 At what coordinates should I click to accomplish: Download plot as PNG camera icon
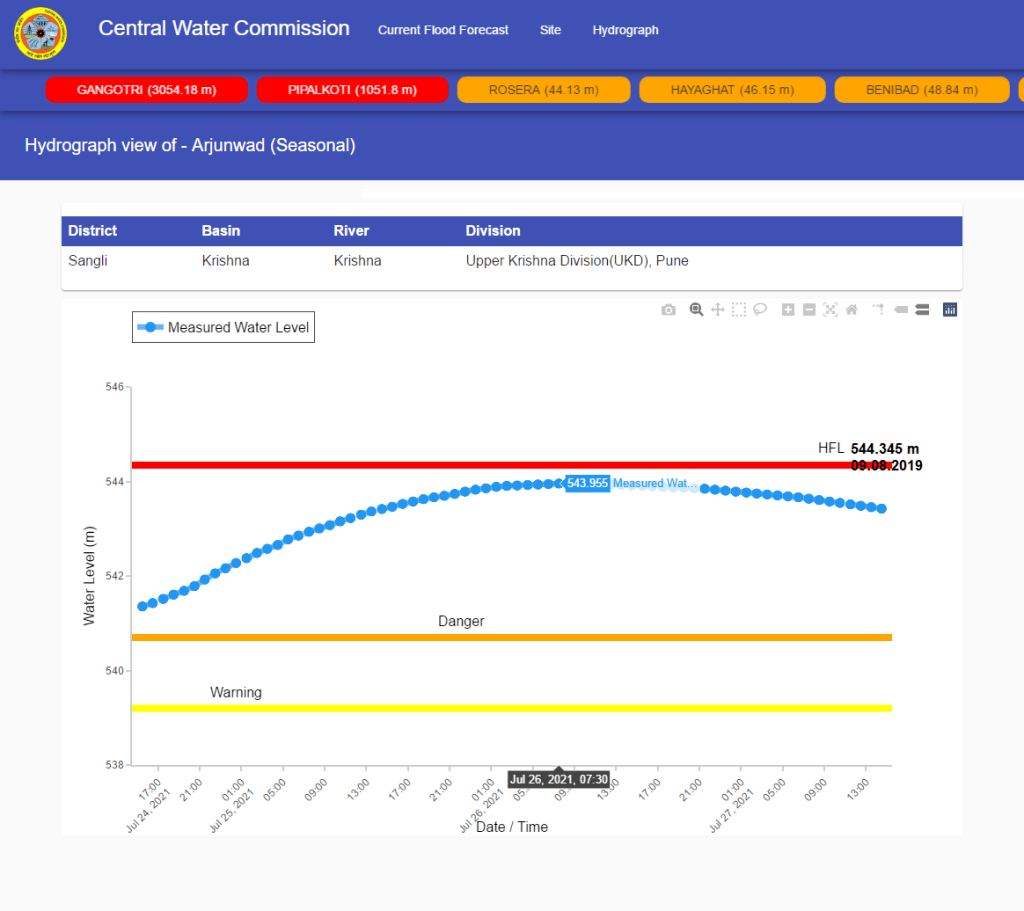(x=668, y=310)
